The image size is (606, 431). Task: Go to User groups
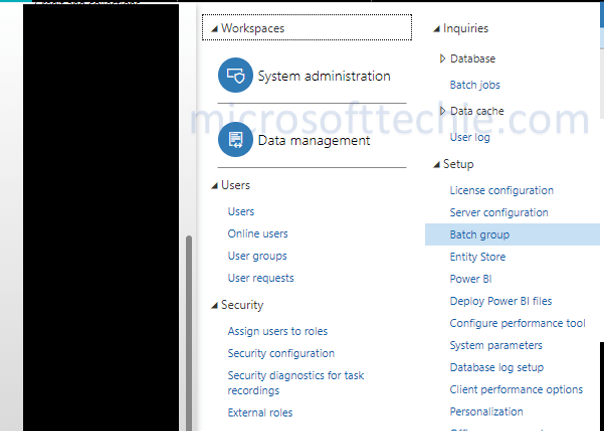257,256
